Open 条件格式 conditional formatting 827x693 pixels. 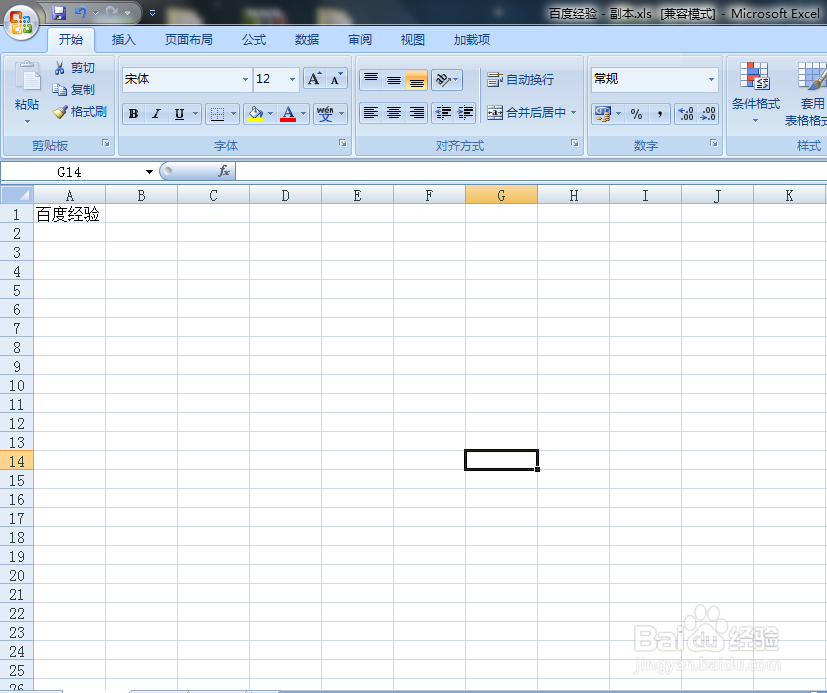755,93
